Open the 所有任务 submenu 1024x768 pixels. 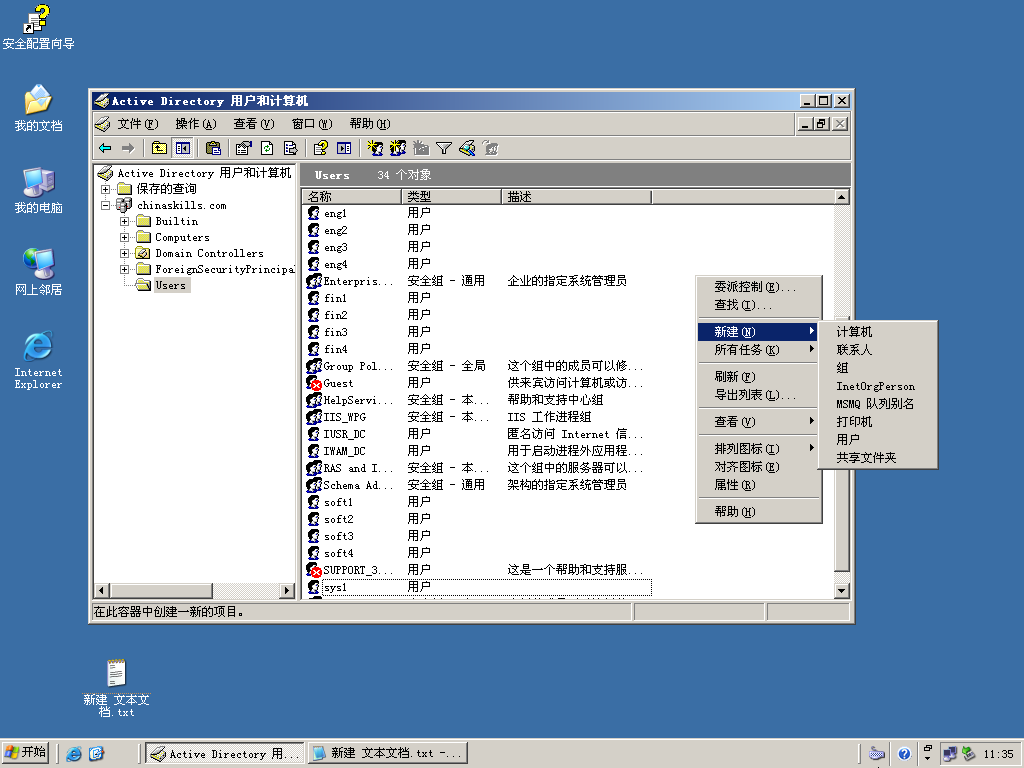[758, 349]
